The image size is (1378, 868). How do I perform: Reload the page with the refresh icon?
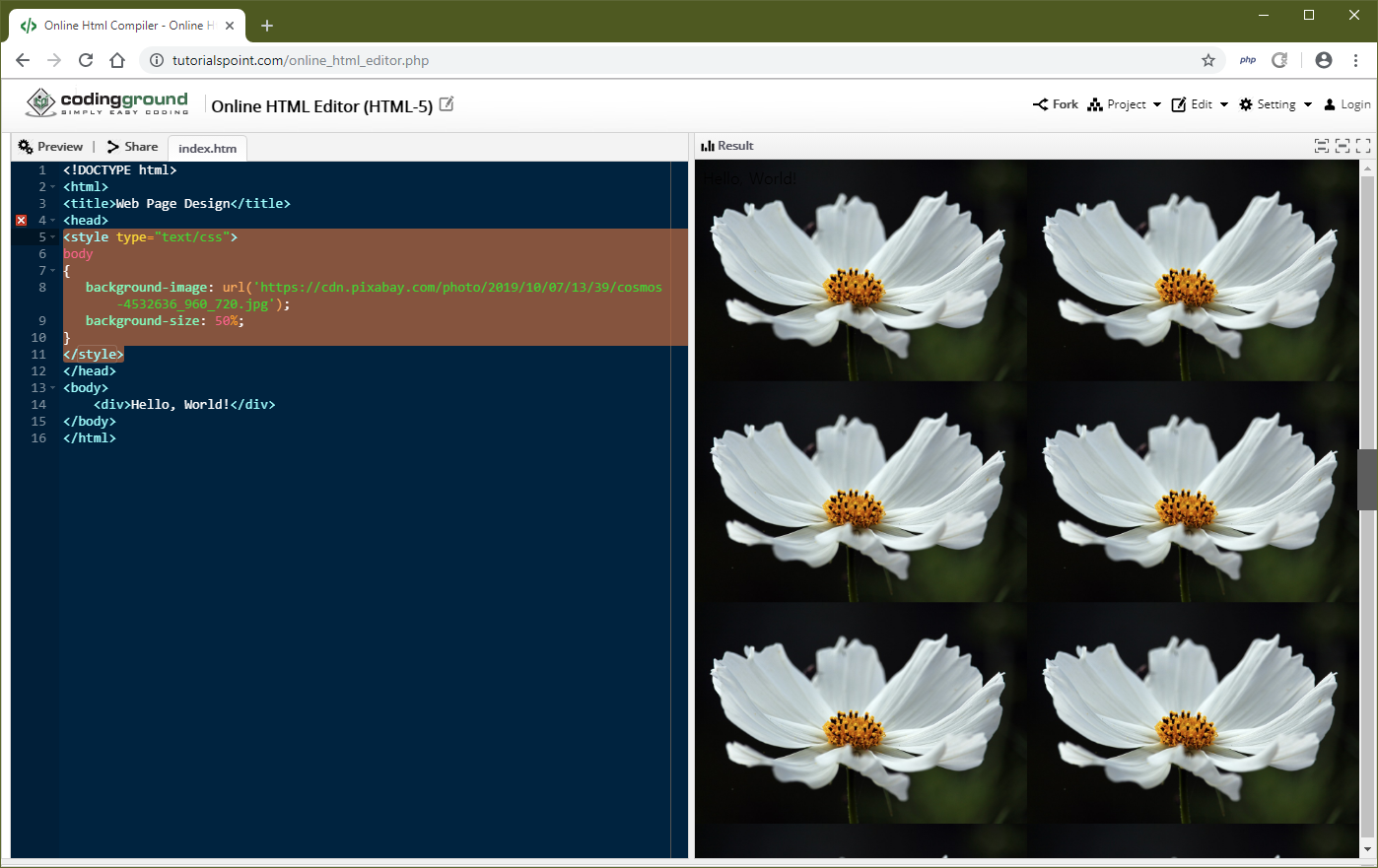tap(86, 60)
